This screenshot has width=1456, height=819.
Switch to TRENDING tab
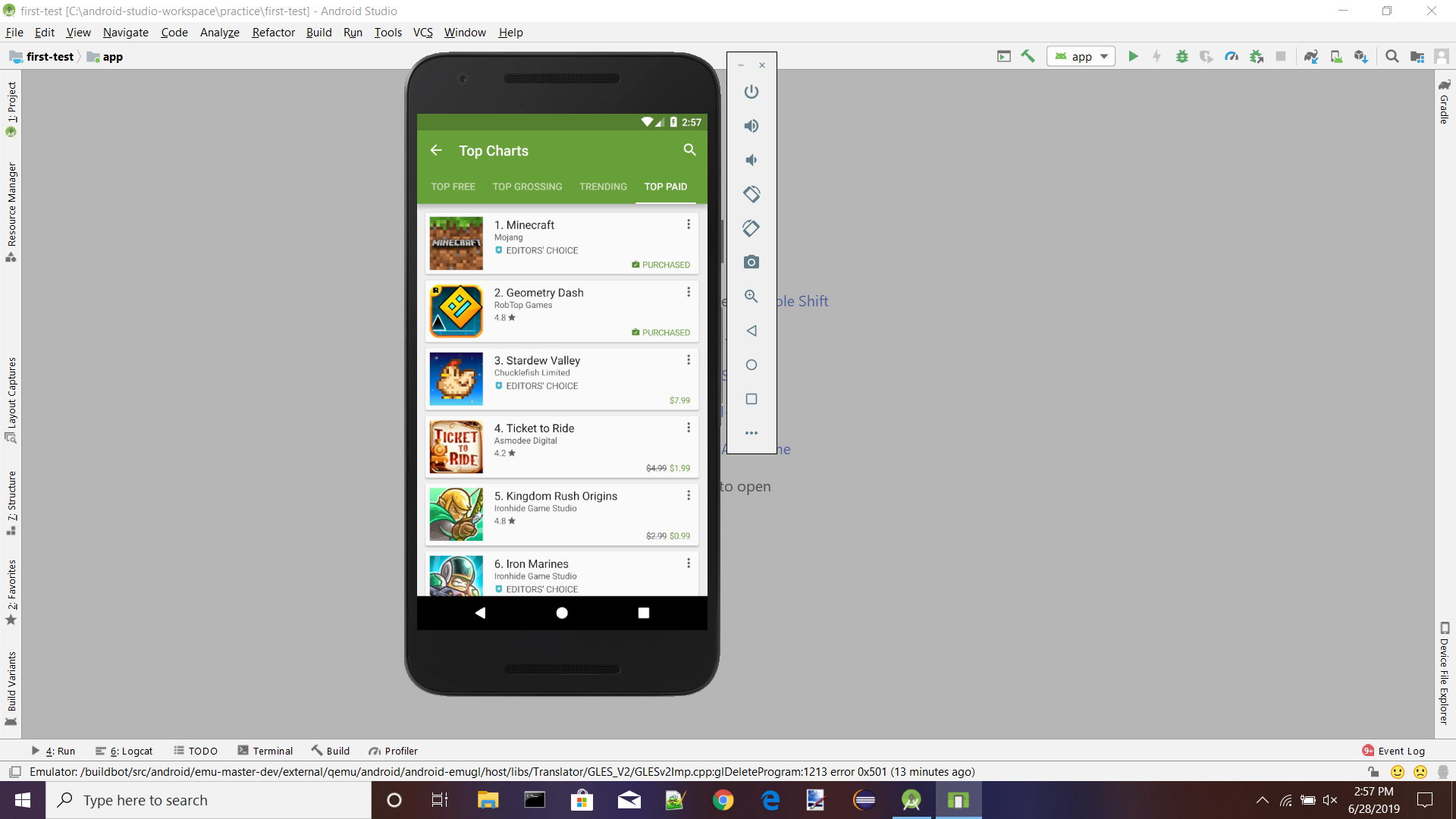point(604,187)
